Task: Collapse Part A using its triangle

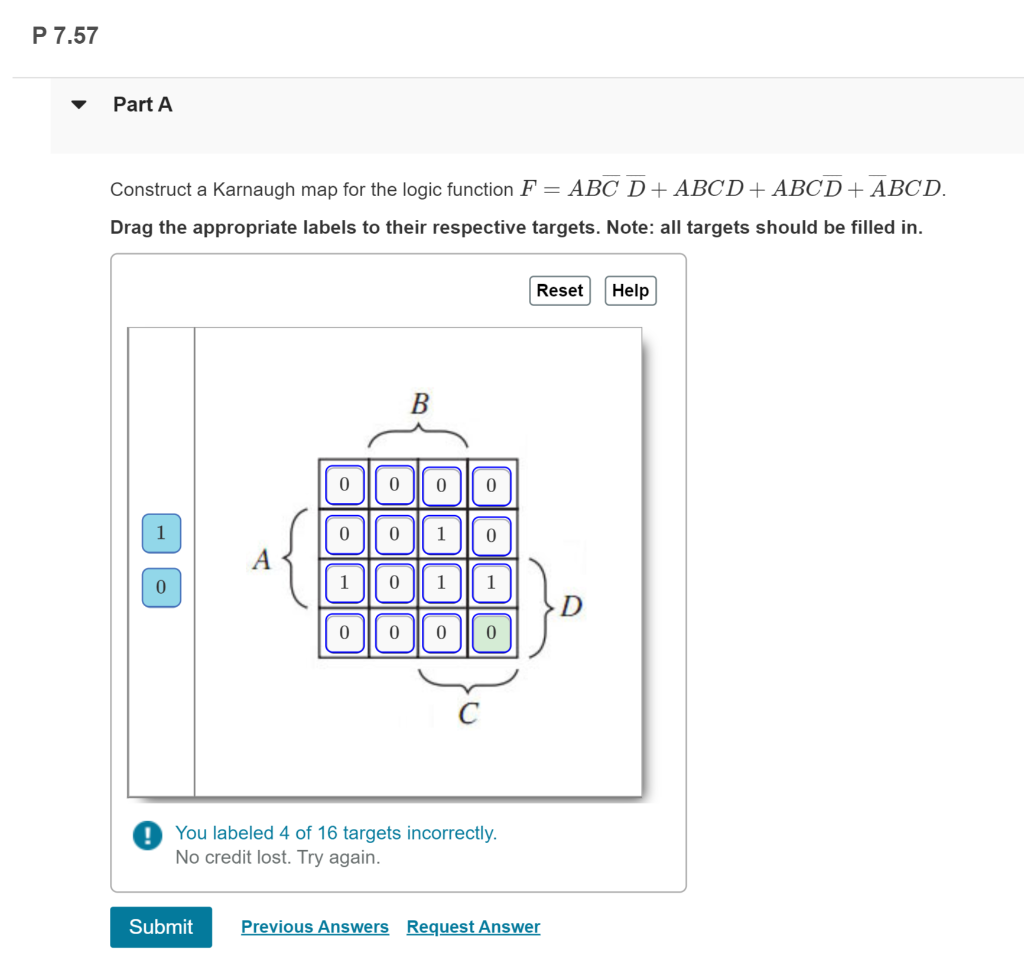Action: (78, 104)
